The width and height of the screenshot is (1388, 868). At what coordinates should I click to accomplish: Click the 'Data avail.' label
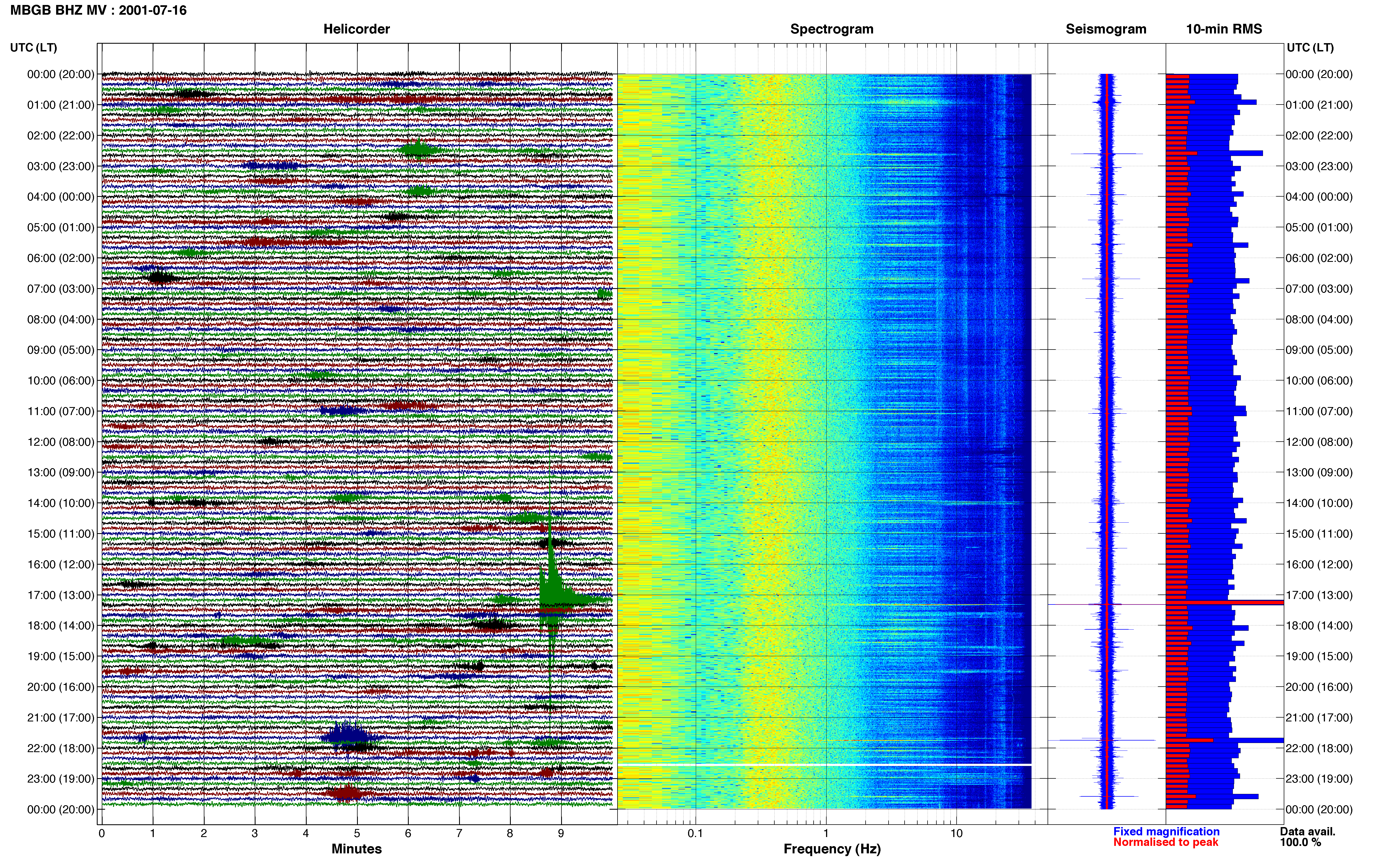pyautogui.click(x=1308, y=831)
